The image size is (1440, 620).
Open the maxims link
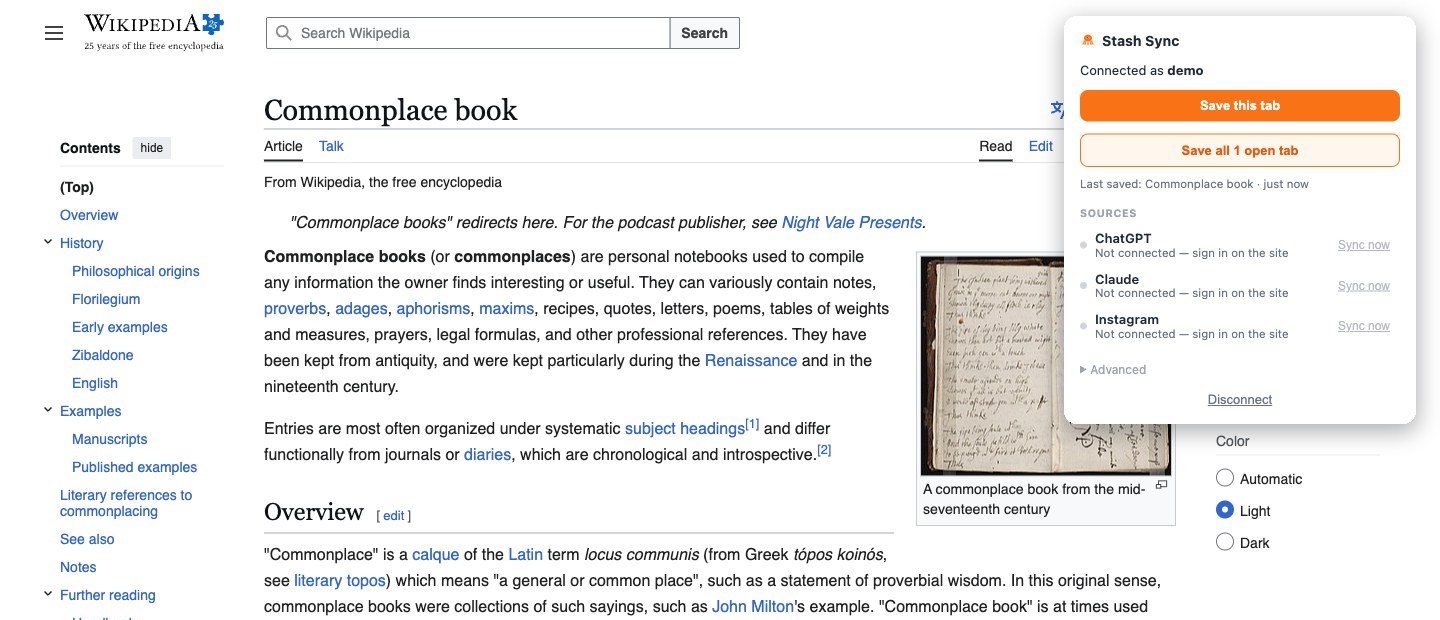tap(507, 308)
